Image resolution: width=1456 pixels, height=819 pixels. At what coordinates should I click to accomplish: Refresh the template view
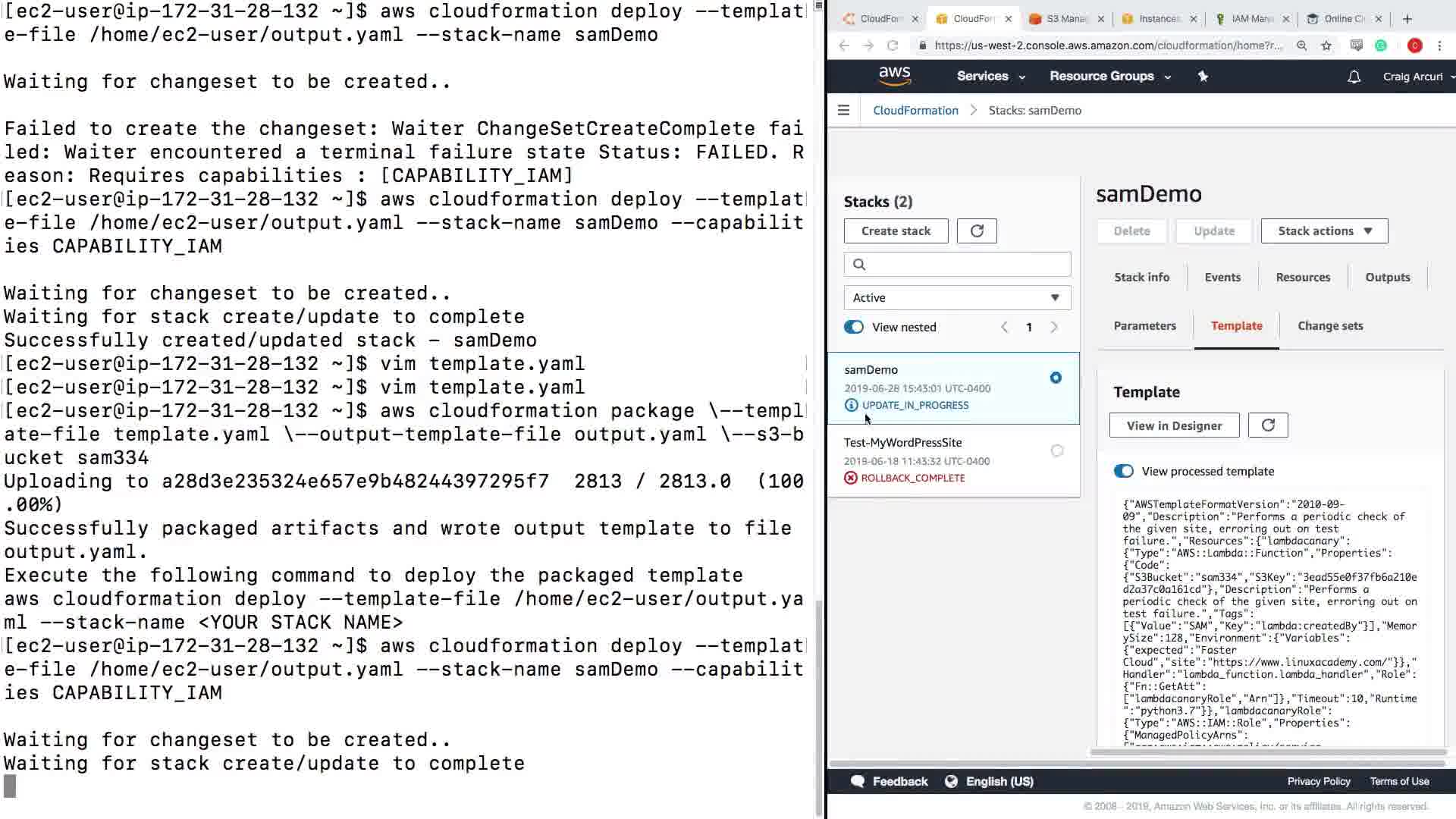coord(1268,425)
